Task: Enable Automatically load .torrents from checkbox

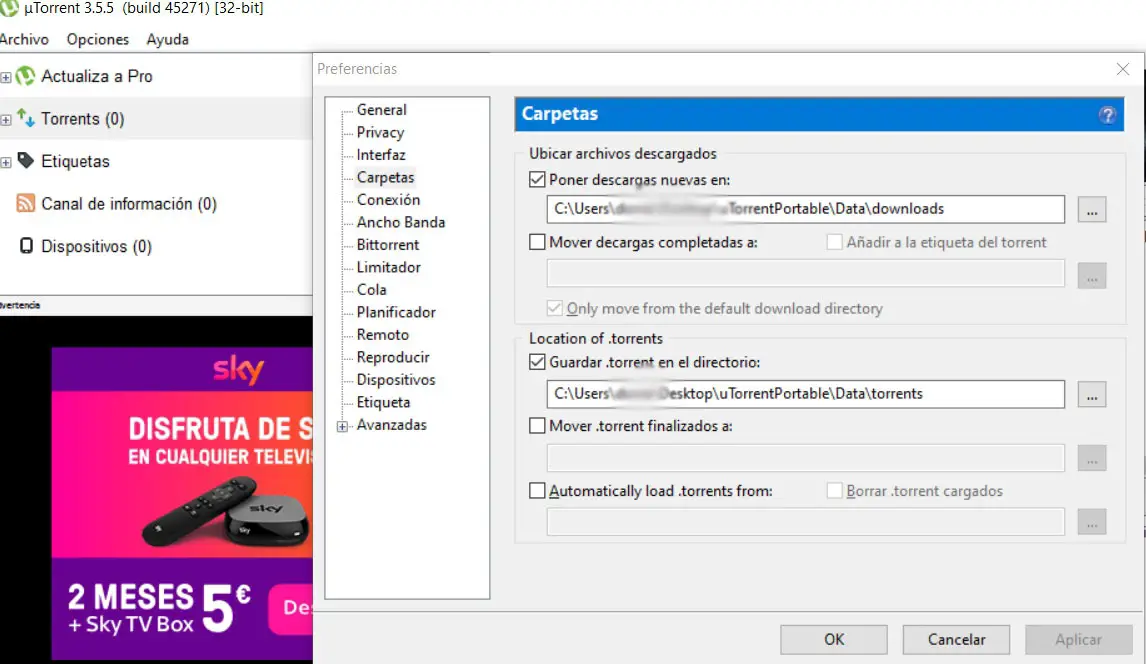Action: pos(537,491)
